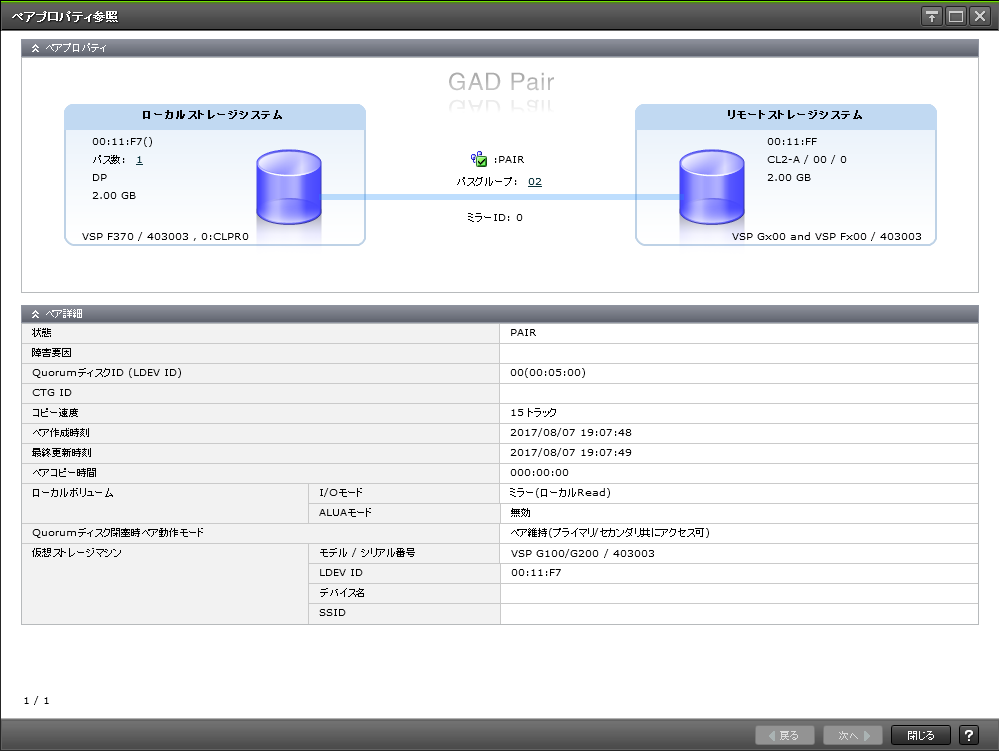
Task: Click the PAIR status icon
Action: pyautogui.click(x=479, y=159)
